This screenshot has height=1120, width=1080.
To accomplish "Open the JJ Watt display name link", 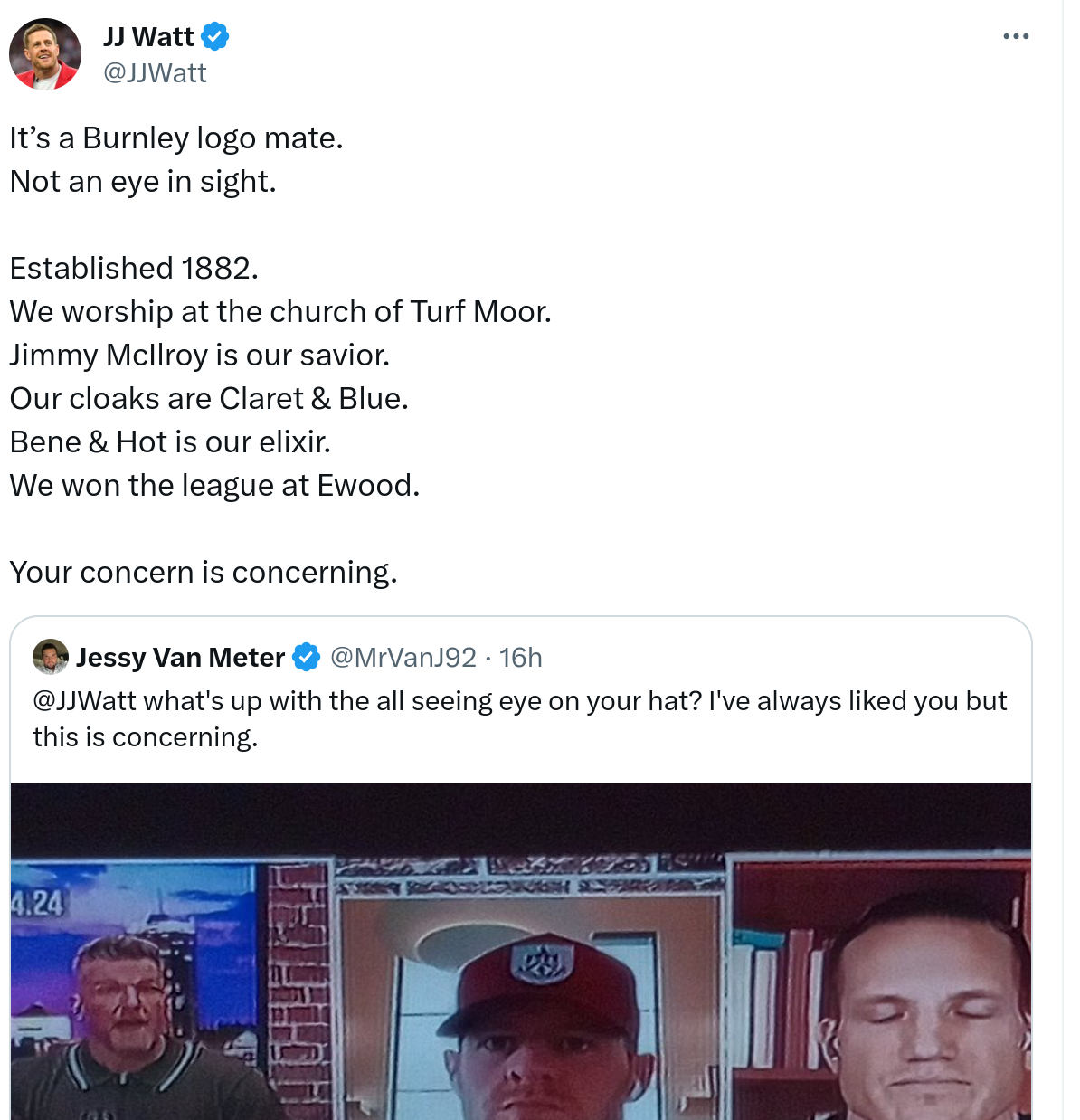I will [148, 37].
